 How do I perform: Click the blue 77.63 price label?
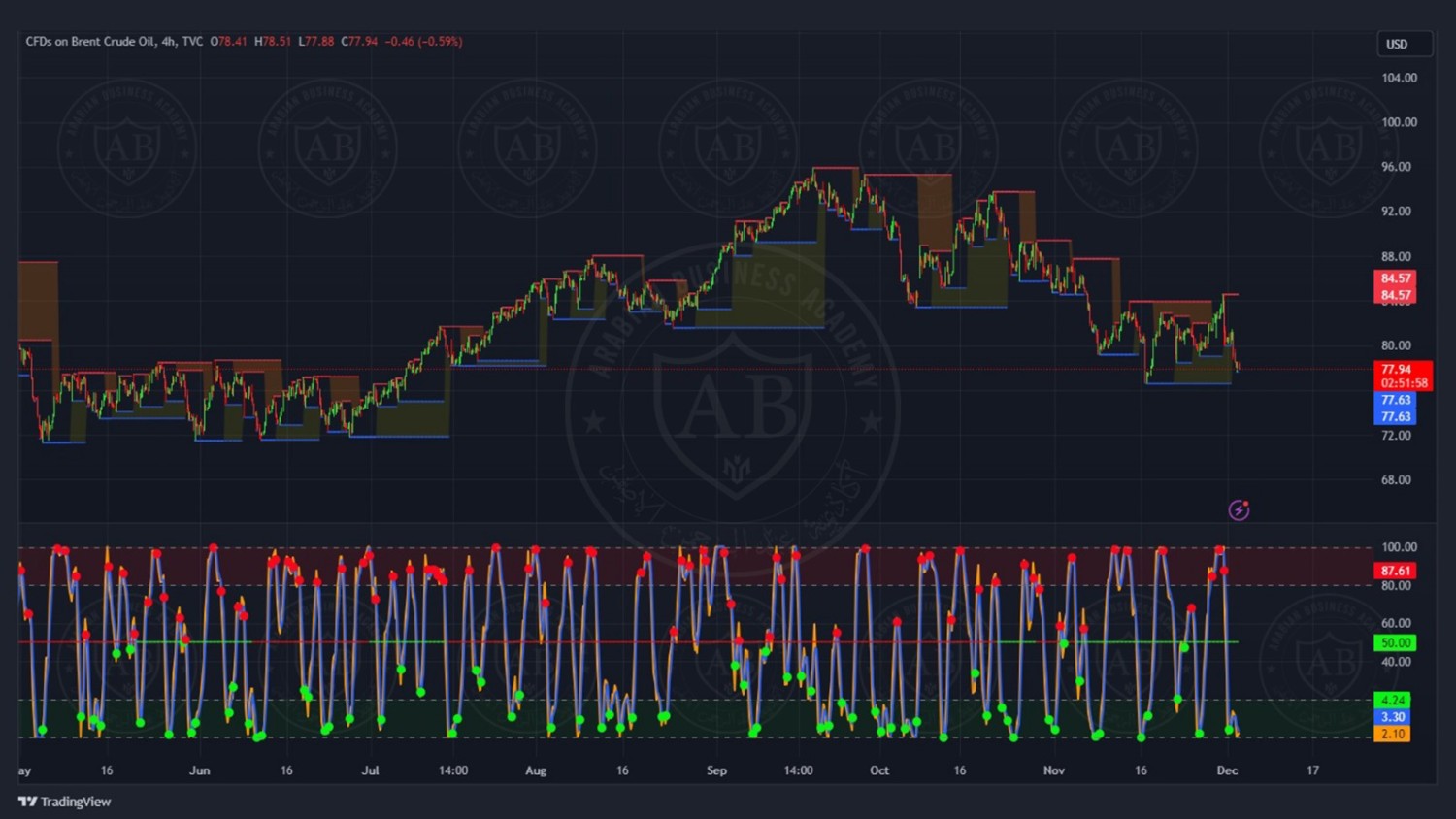(x=1395, y=400)
